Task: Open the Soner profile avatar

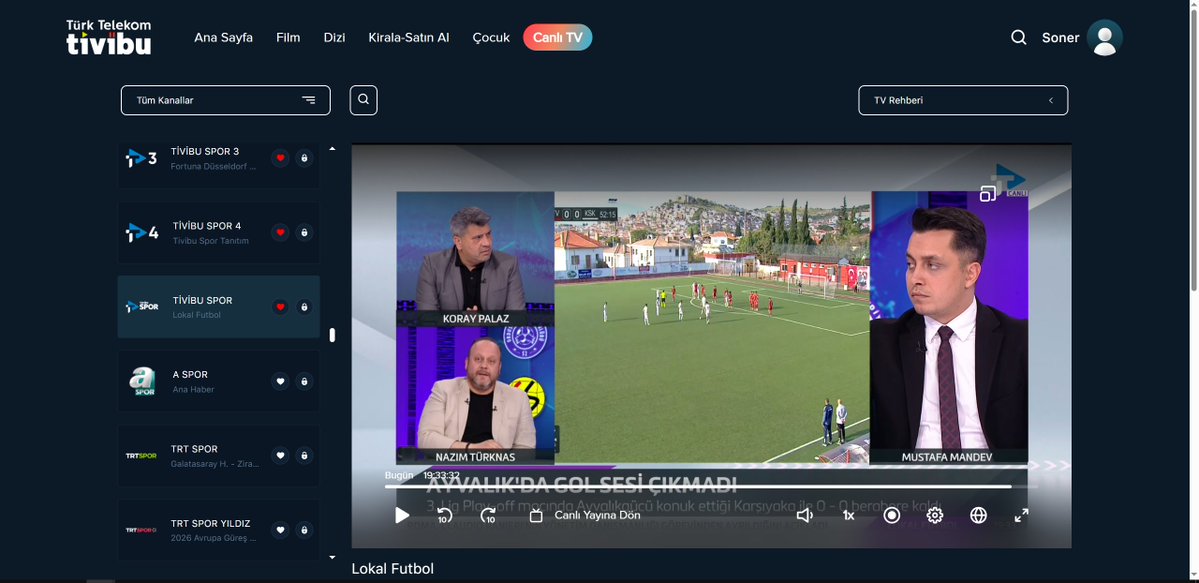Action: [x=1104, y=37]
